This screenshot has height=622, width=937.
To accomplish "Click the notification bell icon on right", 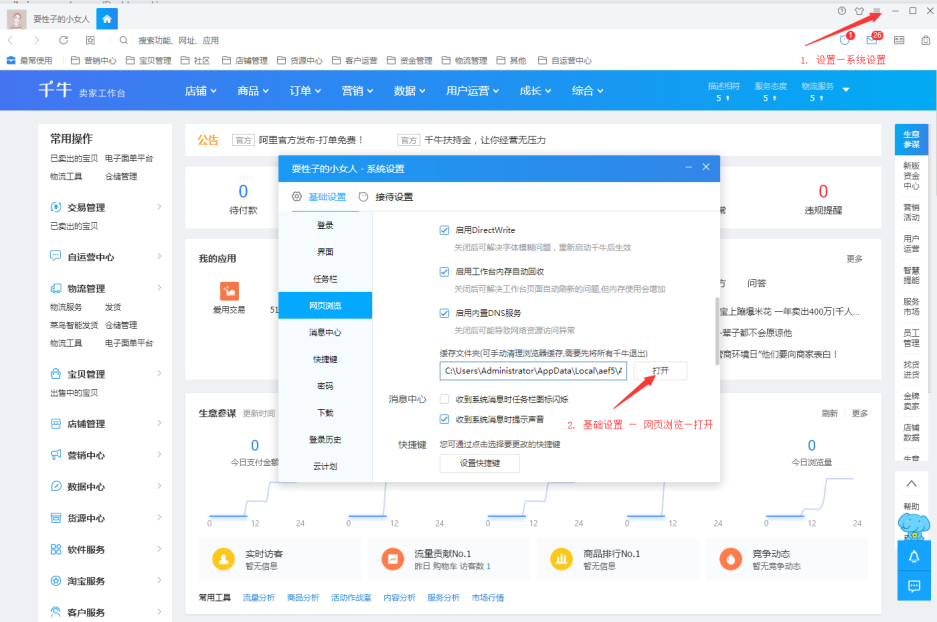I will tap(913, 556).
